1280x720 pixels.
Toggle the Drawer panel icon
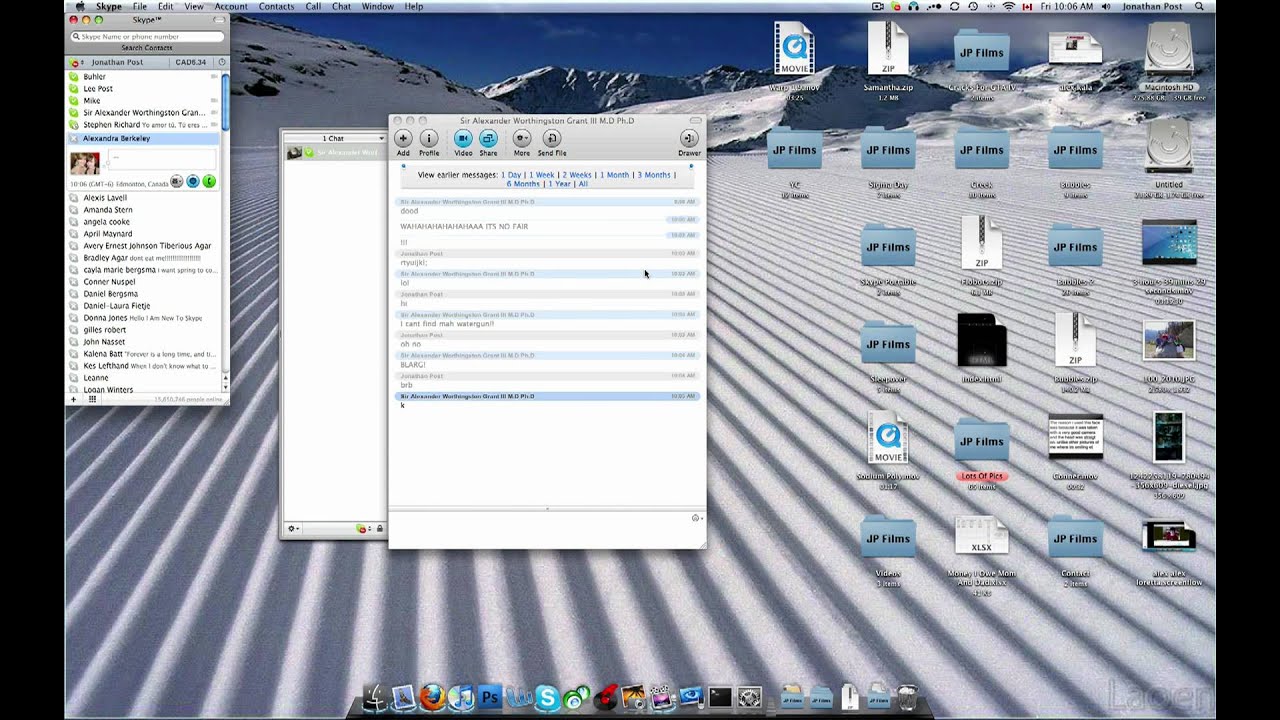(x=689, y=139)
